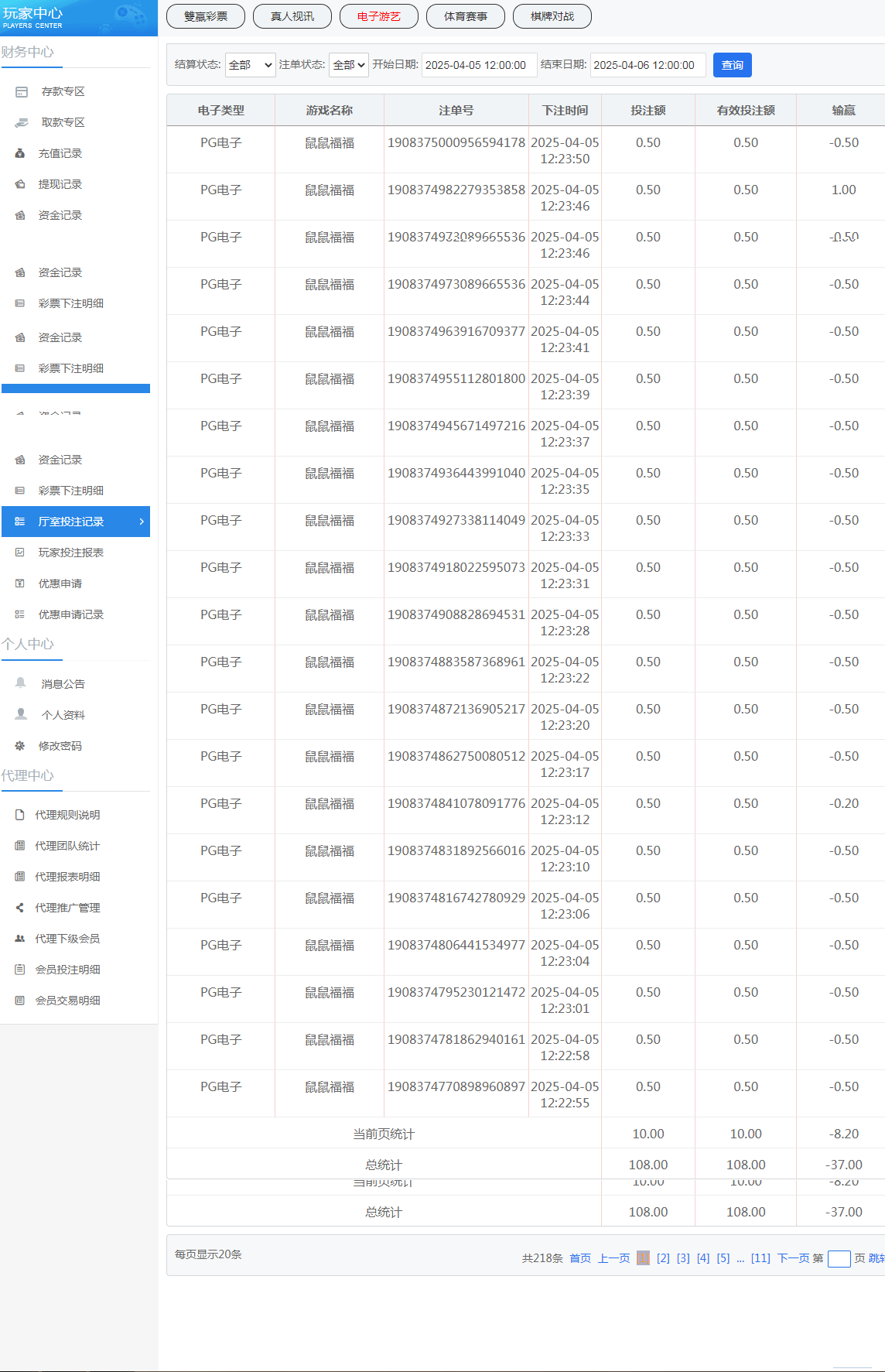Screen dimensions: 885x1372
Task: Click the team icon beside 代理下级会员
Action: pos(20,939)
